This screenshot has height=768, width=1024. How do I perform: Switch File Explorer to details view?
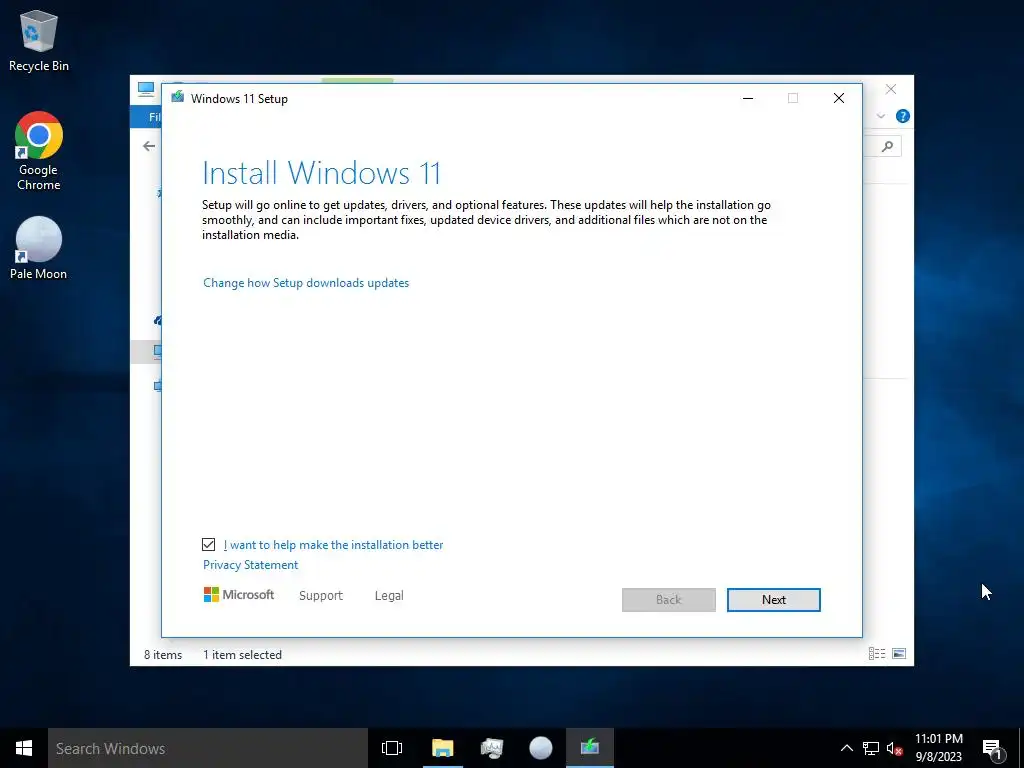[877, 654]
